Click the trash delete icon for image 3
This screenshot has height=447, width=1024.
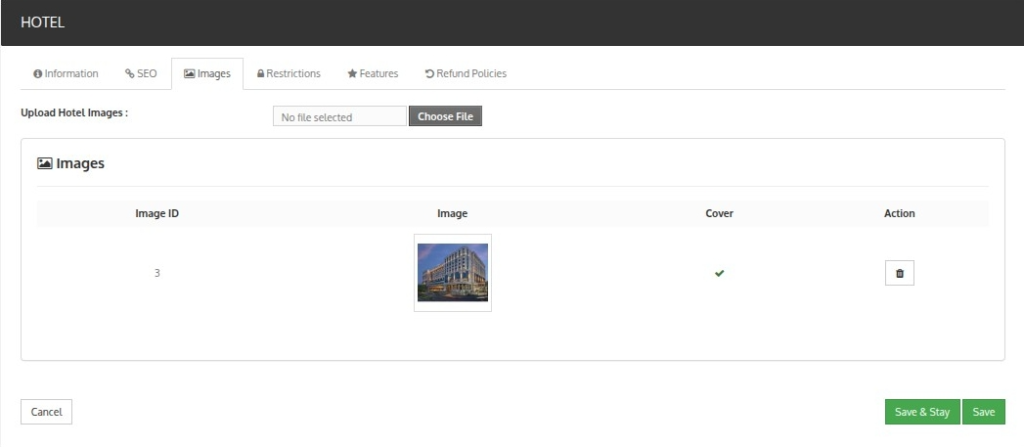click(899, 273)
